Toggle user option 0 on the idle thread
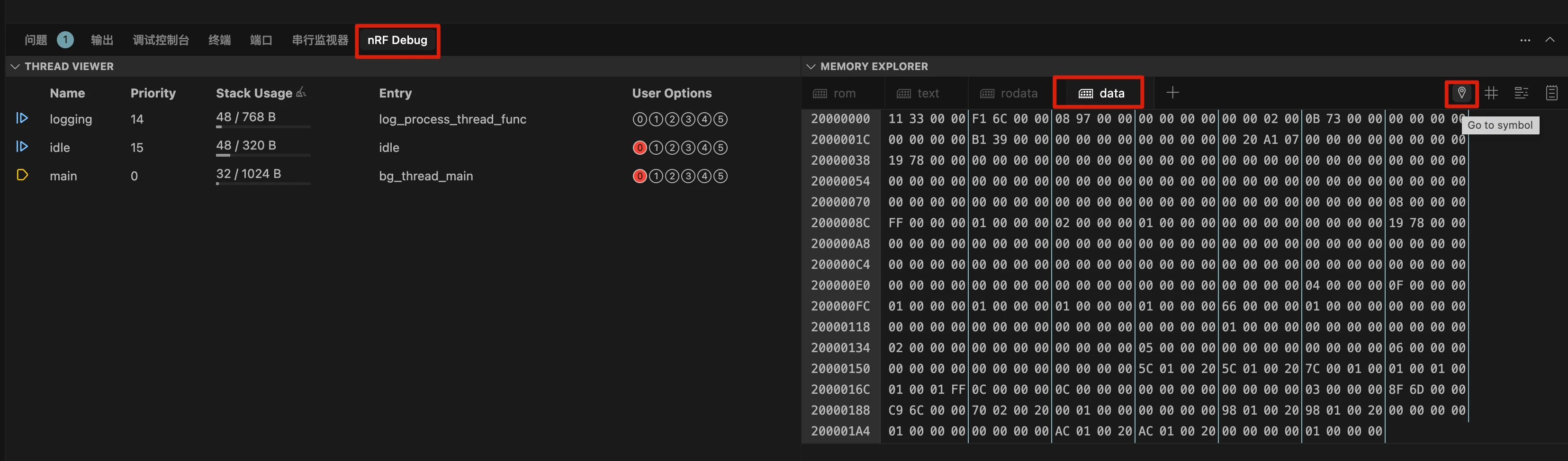 639,148
